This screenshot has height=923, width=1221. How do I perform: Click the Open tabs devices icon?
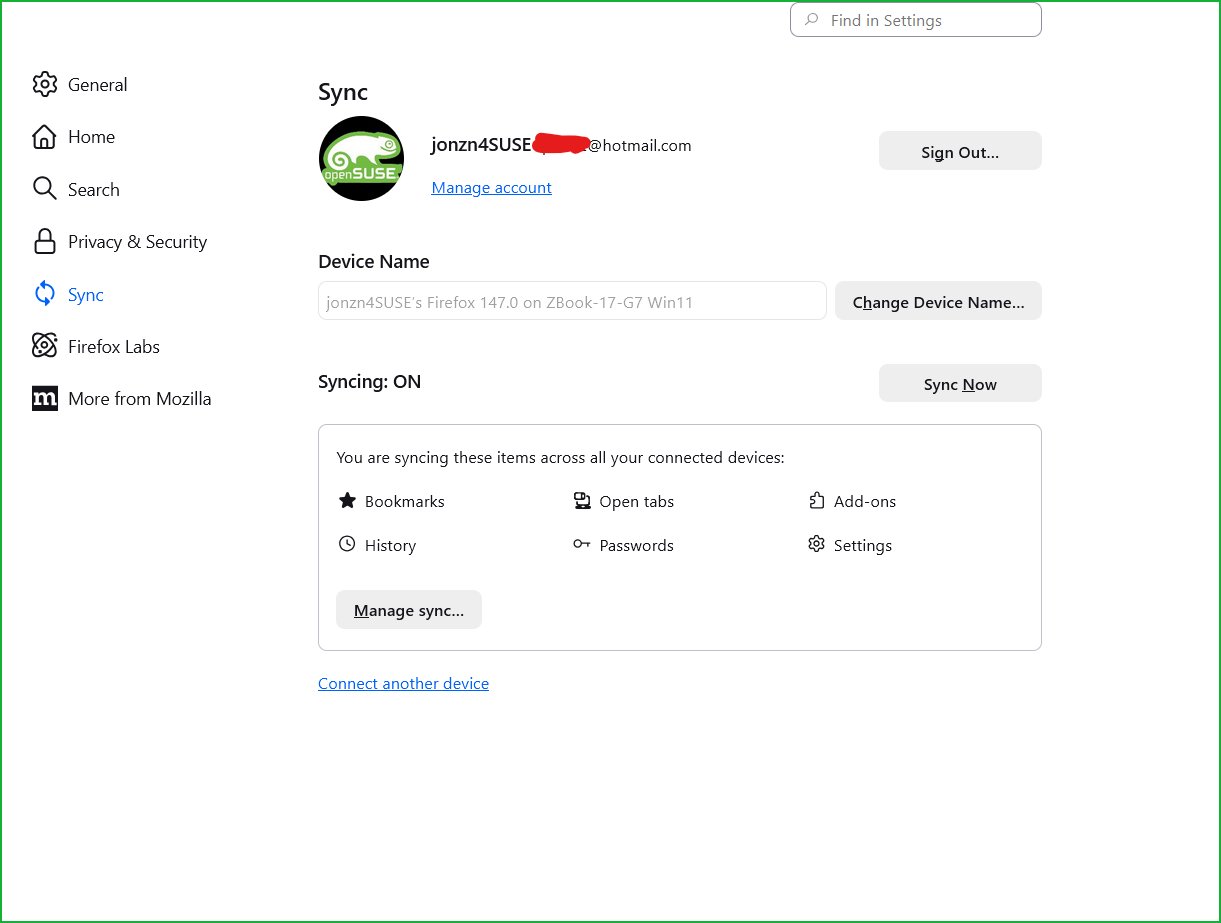582,501
